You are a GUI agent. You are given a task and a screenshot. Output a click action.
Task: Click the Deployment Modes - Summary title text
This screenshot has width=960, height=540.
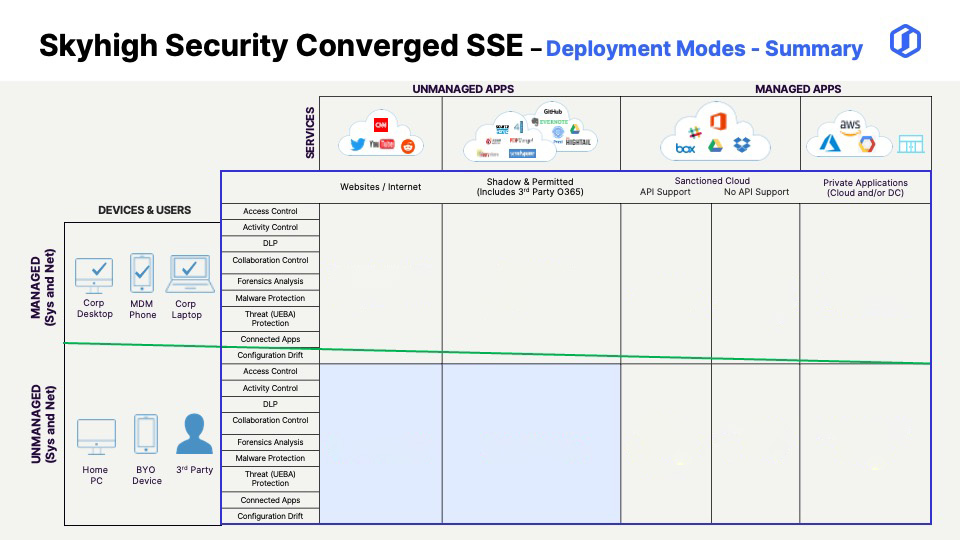tap(704, 48)
